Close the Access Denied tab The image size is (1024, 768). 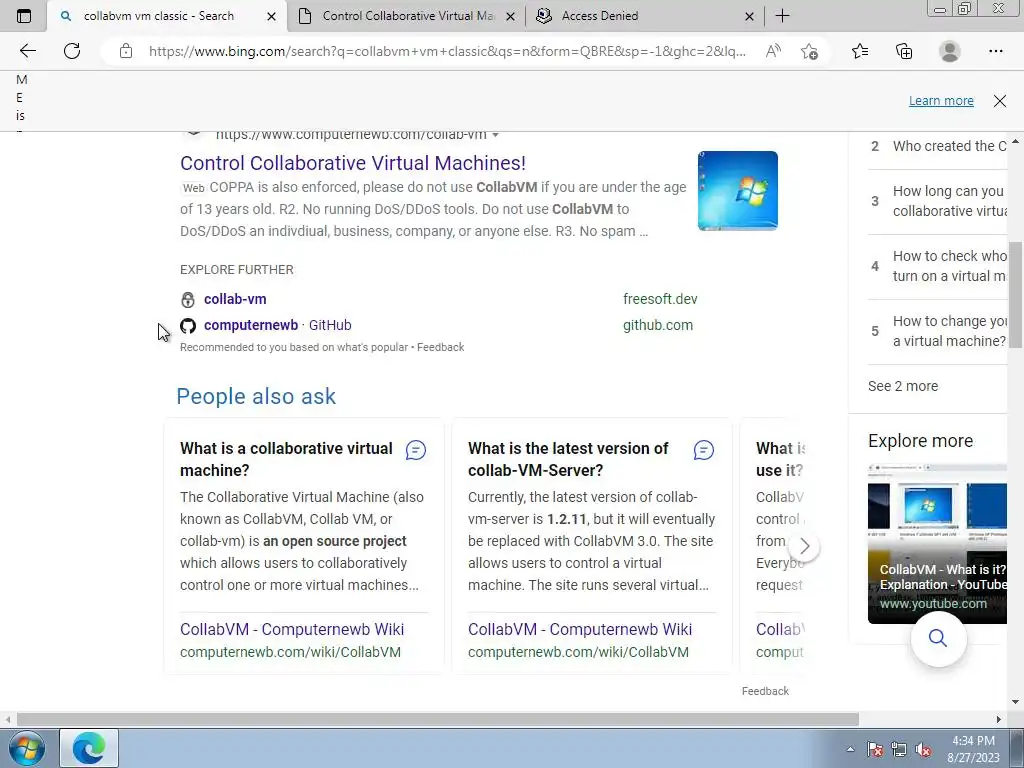[750, 16]
